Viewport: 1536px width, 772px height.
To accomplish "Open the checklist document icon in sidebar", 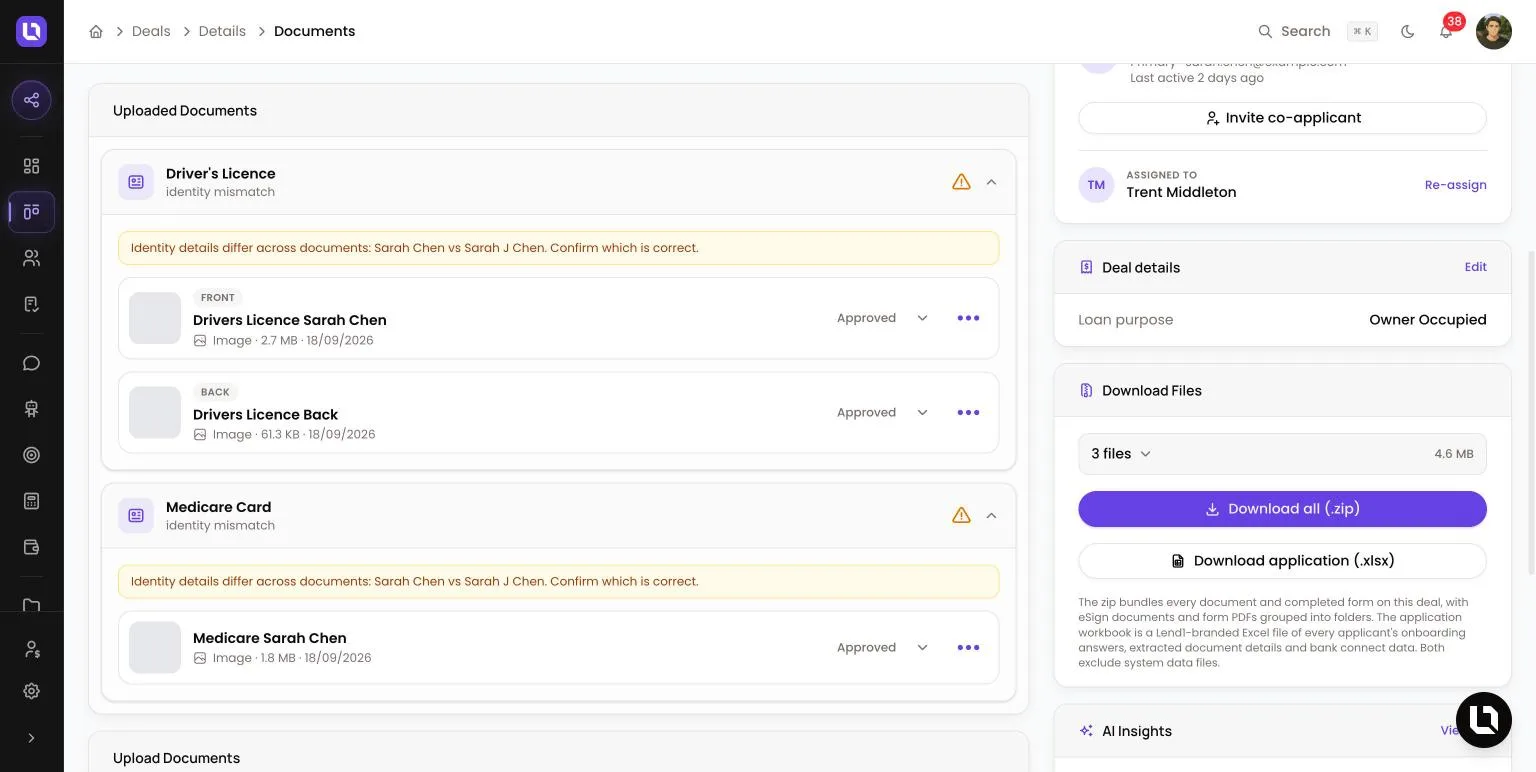I will click(x=31, y=304).
